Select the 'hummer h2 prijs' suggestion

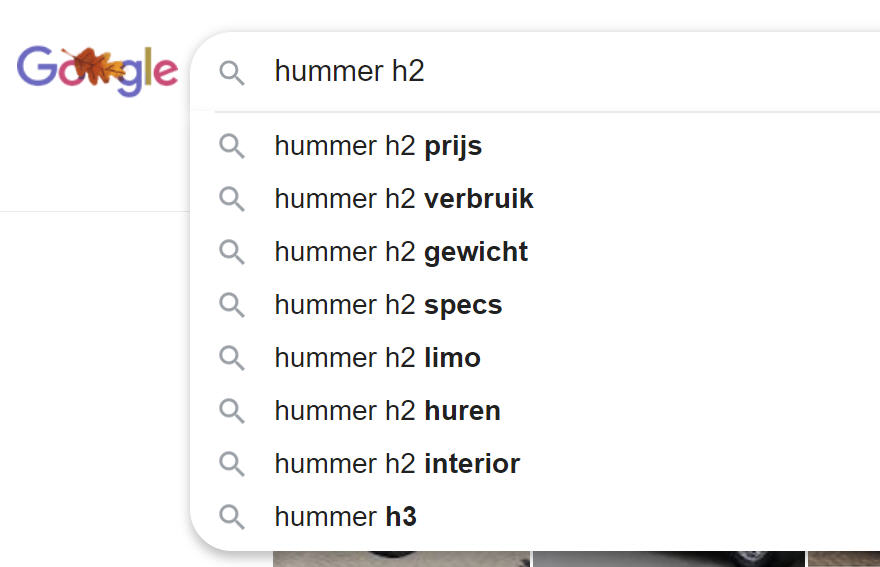(535, 146)
